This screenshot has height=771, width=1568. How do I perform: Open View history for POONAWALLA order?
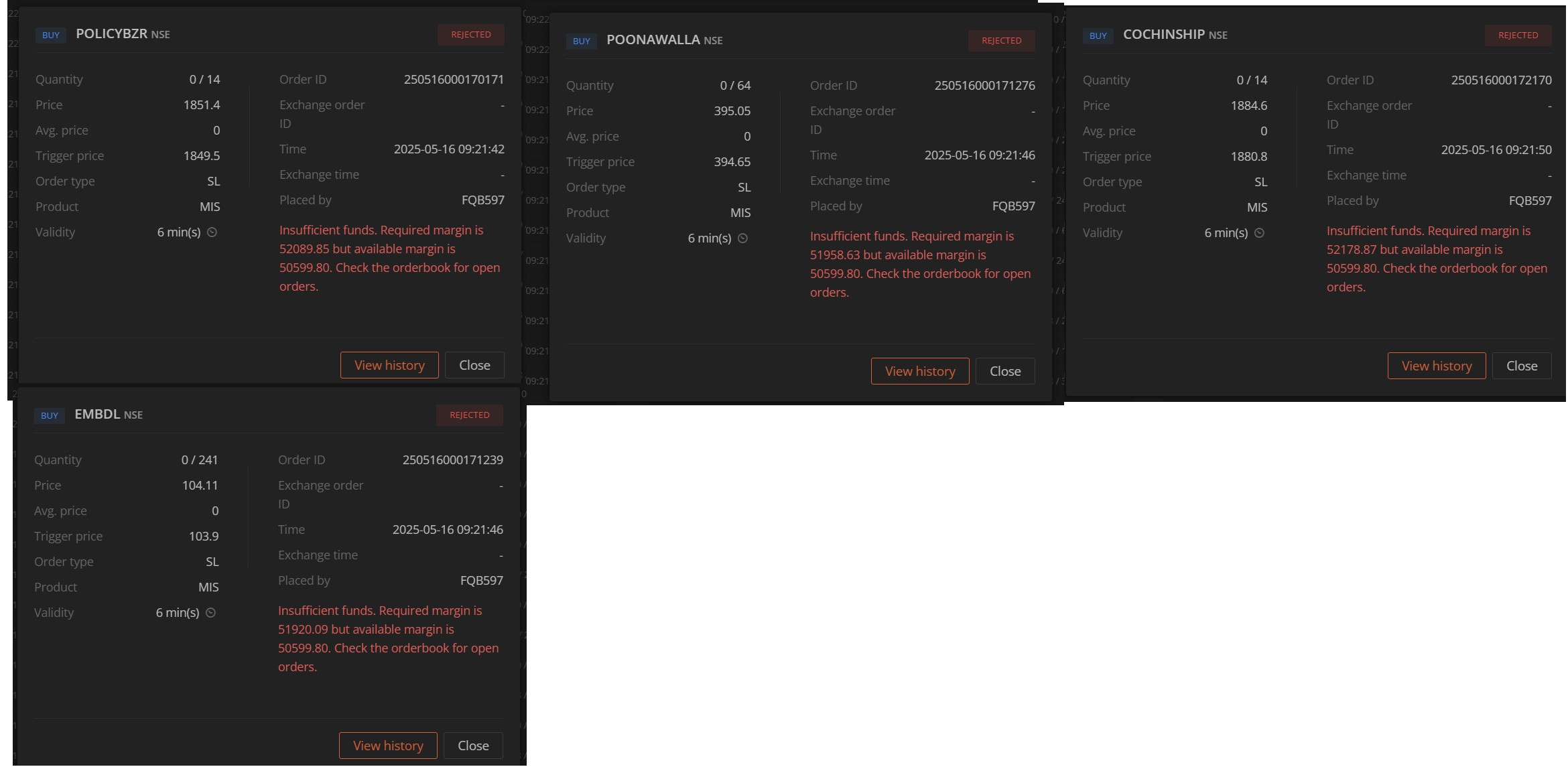(x=920, y=371)
